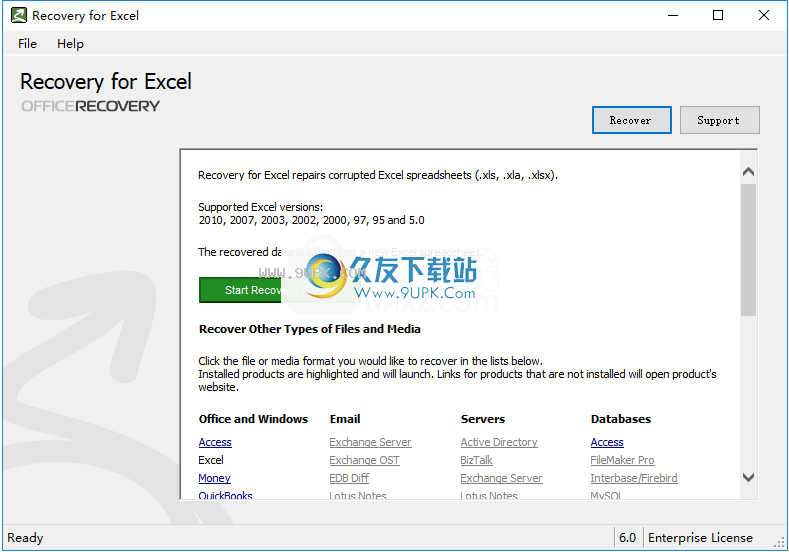The width and height of the screenshot is (789, 552).
Task: Click the resize grip in status bar corner
Action: tap(779, 542)
